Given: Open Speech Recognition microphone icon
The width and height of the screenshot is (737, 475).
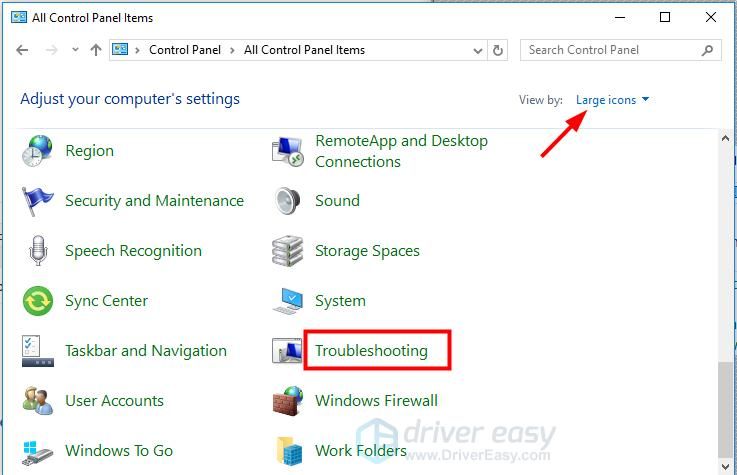Looking at the screenshot, I should (x=38, y=251).
